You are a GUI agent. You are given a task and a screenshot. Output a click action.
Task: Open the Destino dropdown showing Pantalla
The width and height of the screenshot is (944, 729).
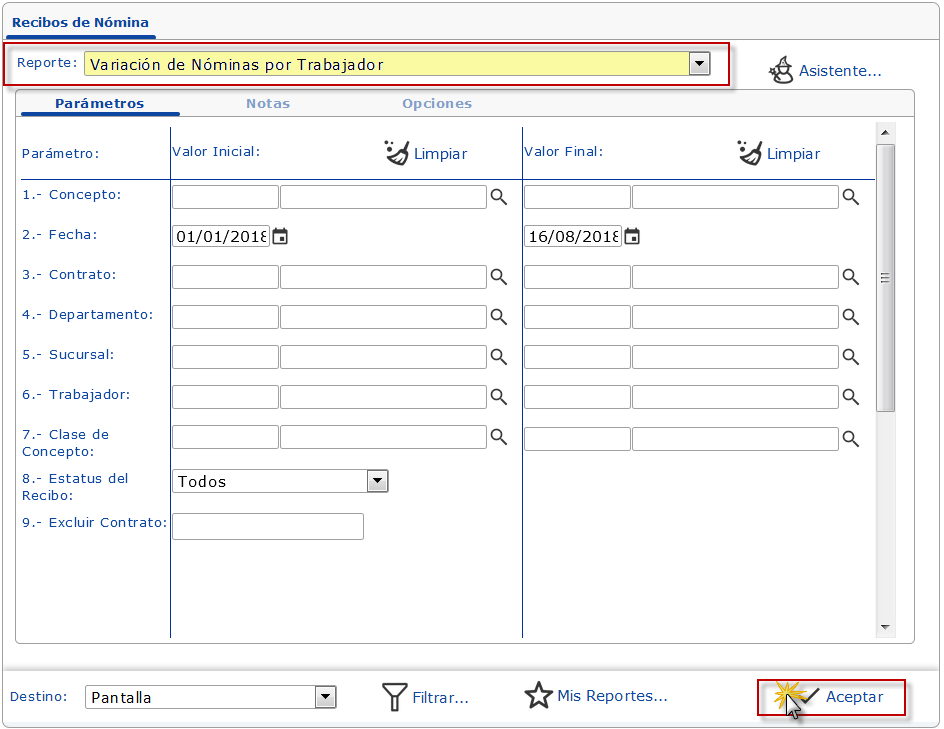point(325,697)
